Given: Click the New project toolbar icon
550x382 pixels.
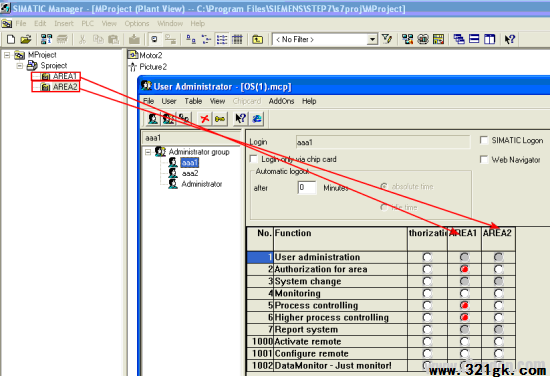Looking at the screenshot, I should [11, 39].
